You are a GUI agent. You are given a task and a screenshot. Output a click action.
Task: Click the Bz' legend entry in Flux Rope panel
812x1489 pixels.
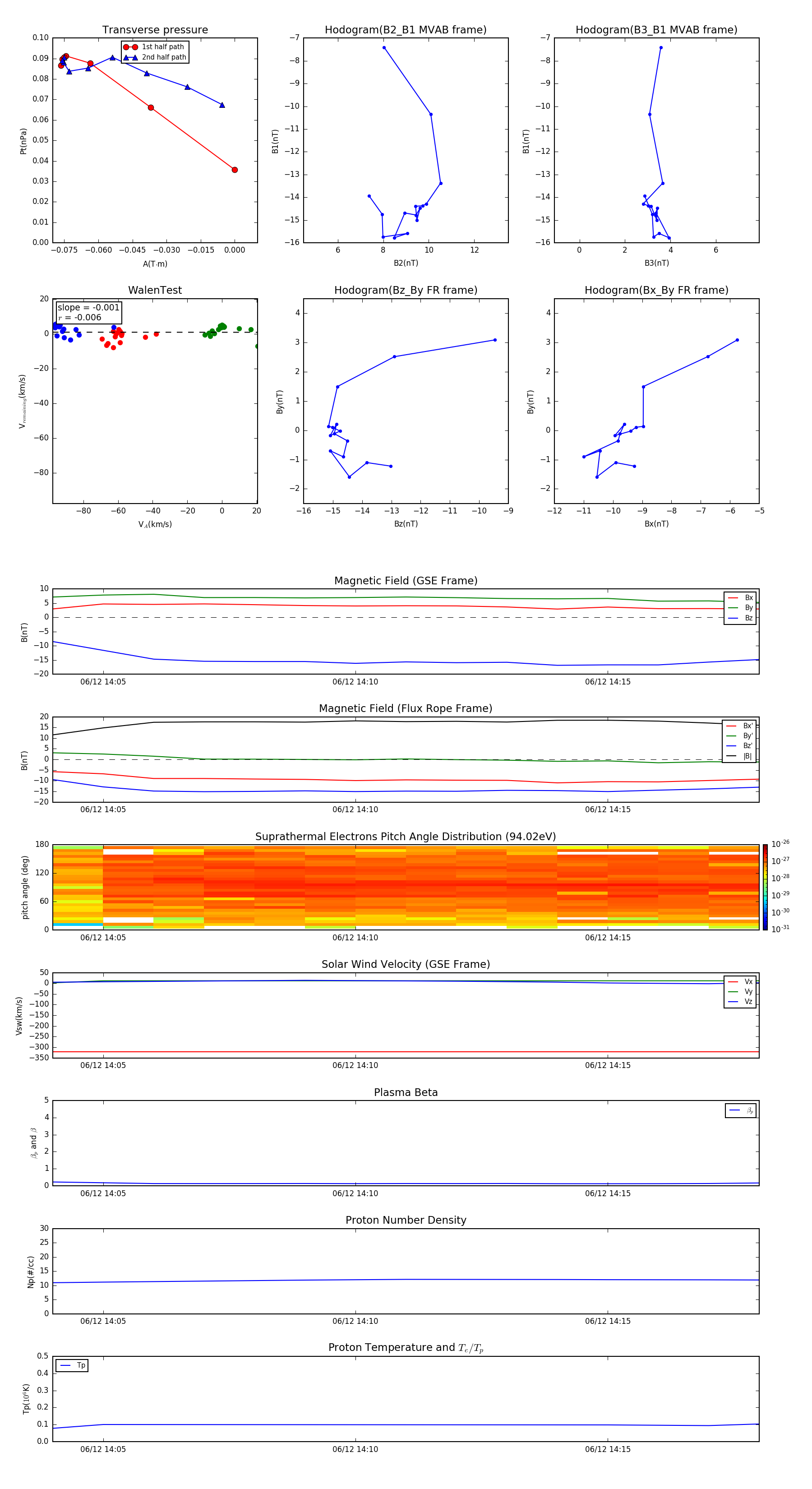[739, 746]
